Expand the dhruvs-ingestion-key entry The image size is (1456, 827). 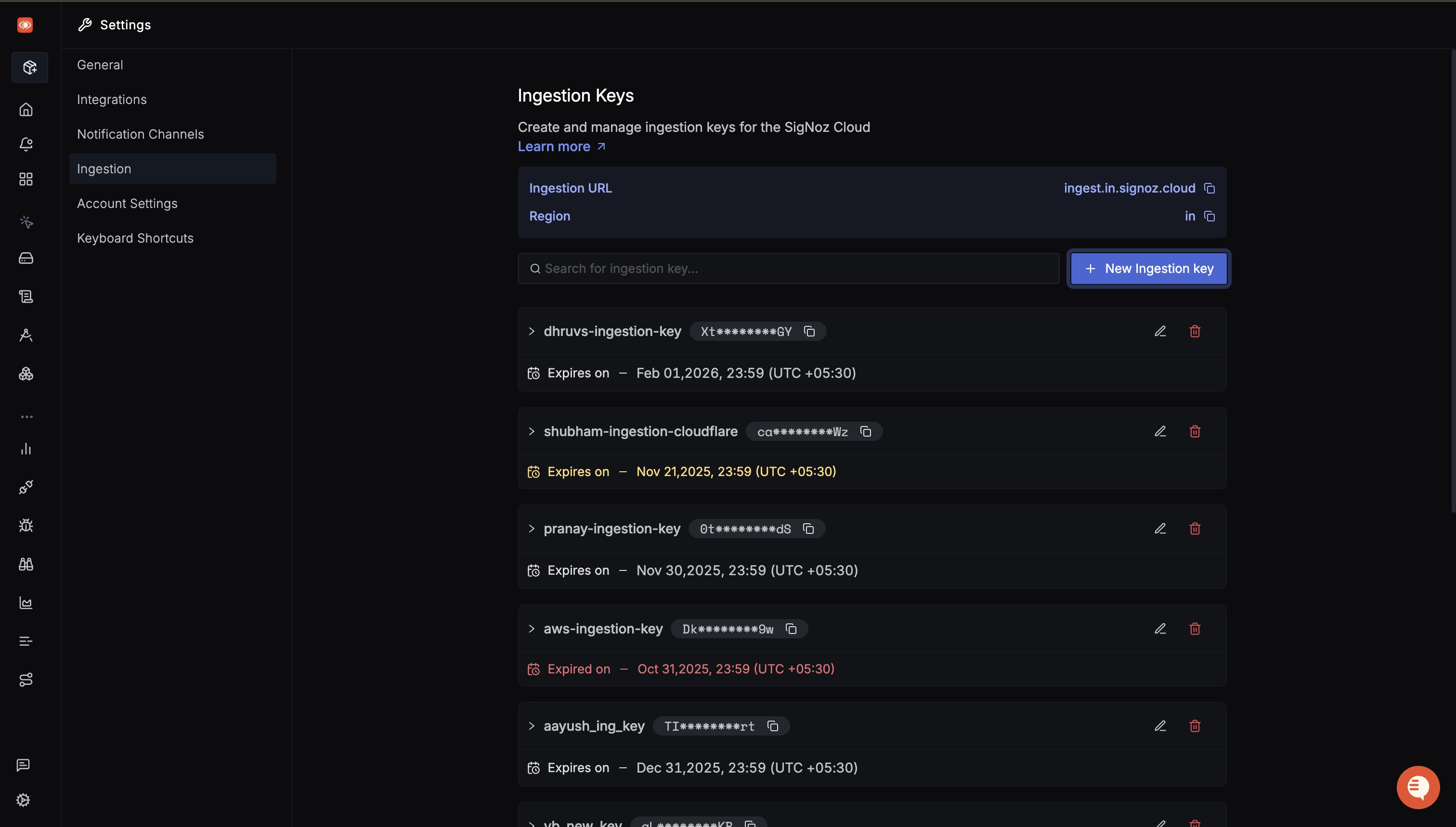click(x=531, y=331)
